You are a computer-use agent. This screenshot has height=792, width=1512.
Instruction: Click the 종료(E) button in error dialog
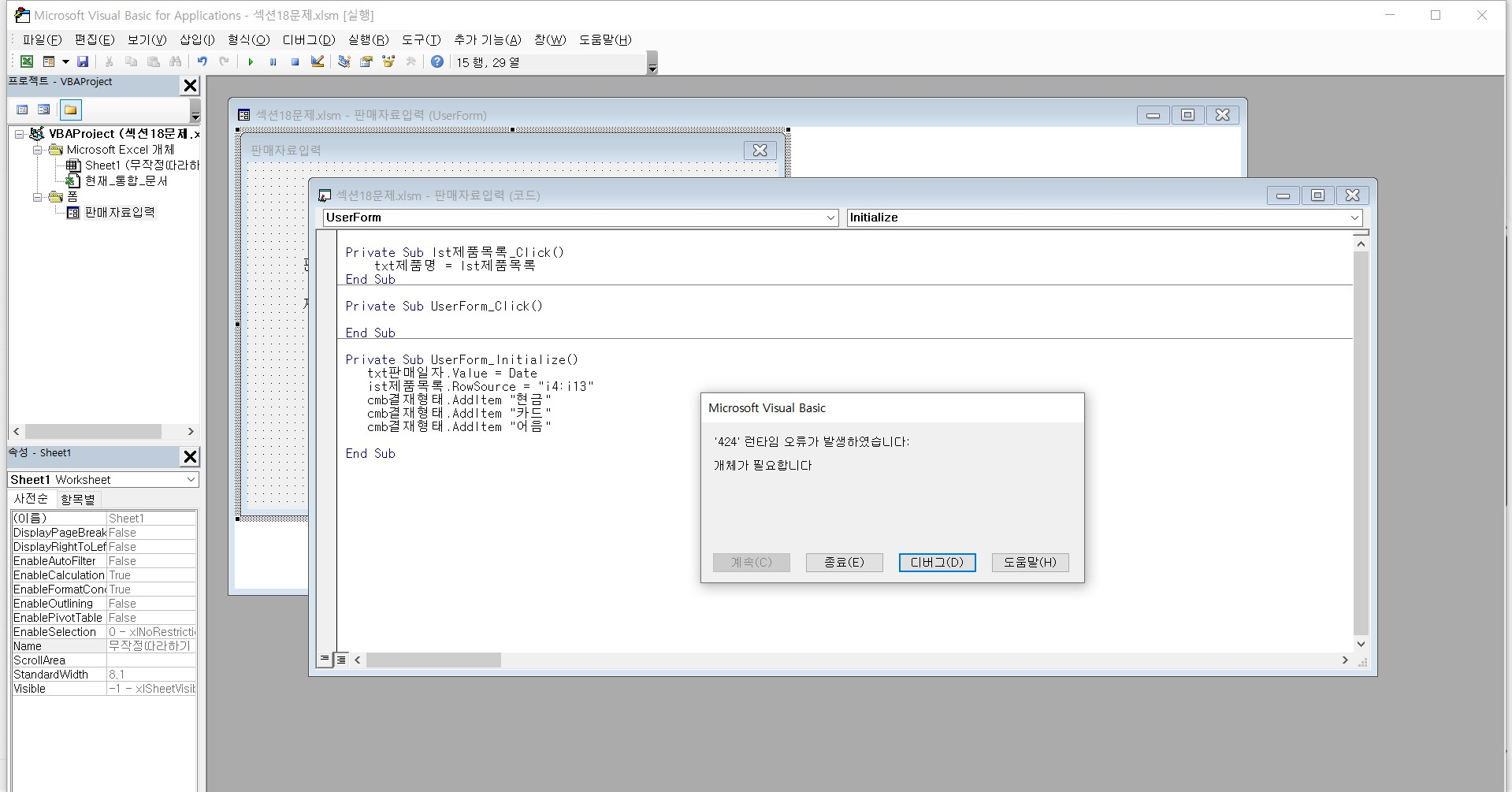click(x=844, y=562)
